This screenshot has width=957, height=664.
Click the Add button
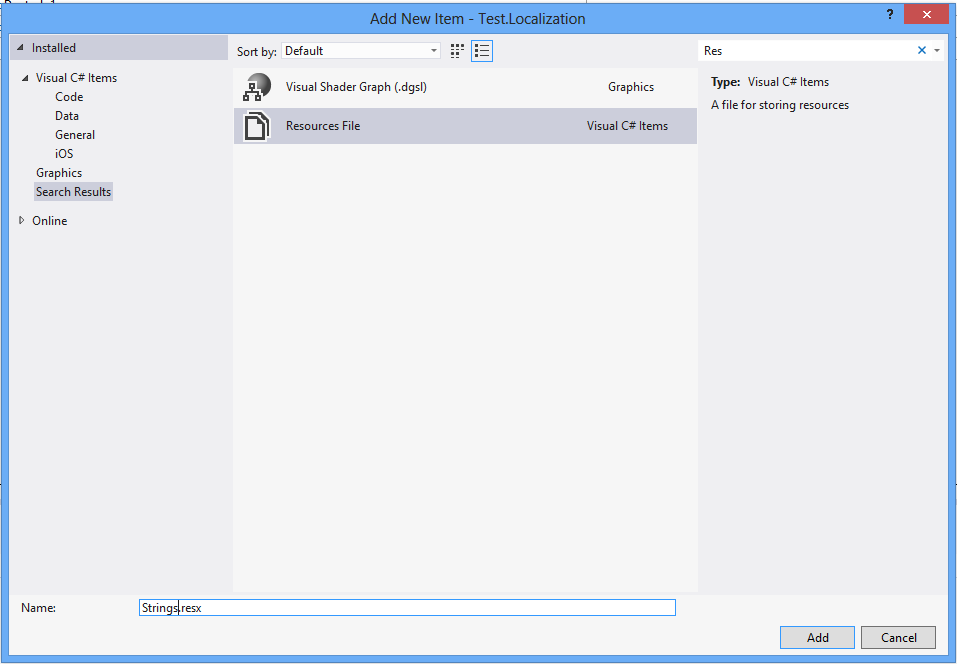tap(817, 637)
